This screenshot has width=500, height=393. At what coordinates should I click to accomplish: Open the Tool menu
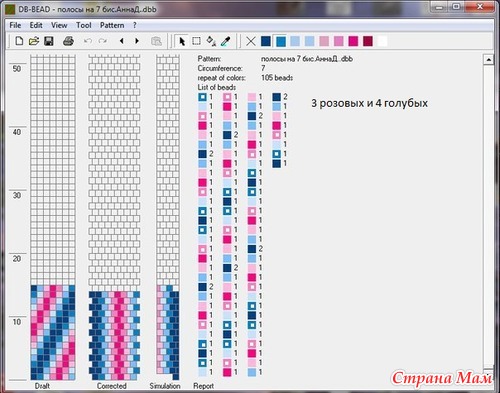[x=83, y=25]
